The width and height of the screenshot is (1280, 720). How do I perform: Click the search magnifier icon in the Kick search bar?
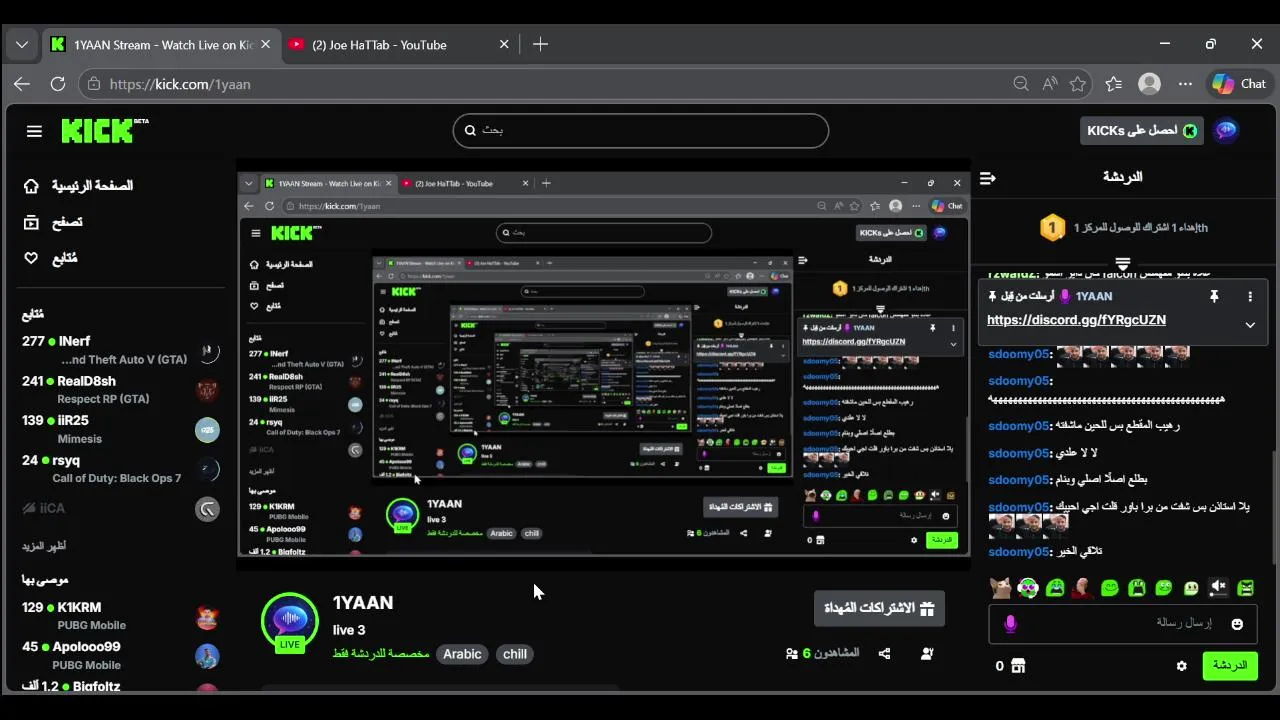click(470, 130)
